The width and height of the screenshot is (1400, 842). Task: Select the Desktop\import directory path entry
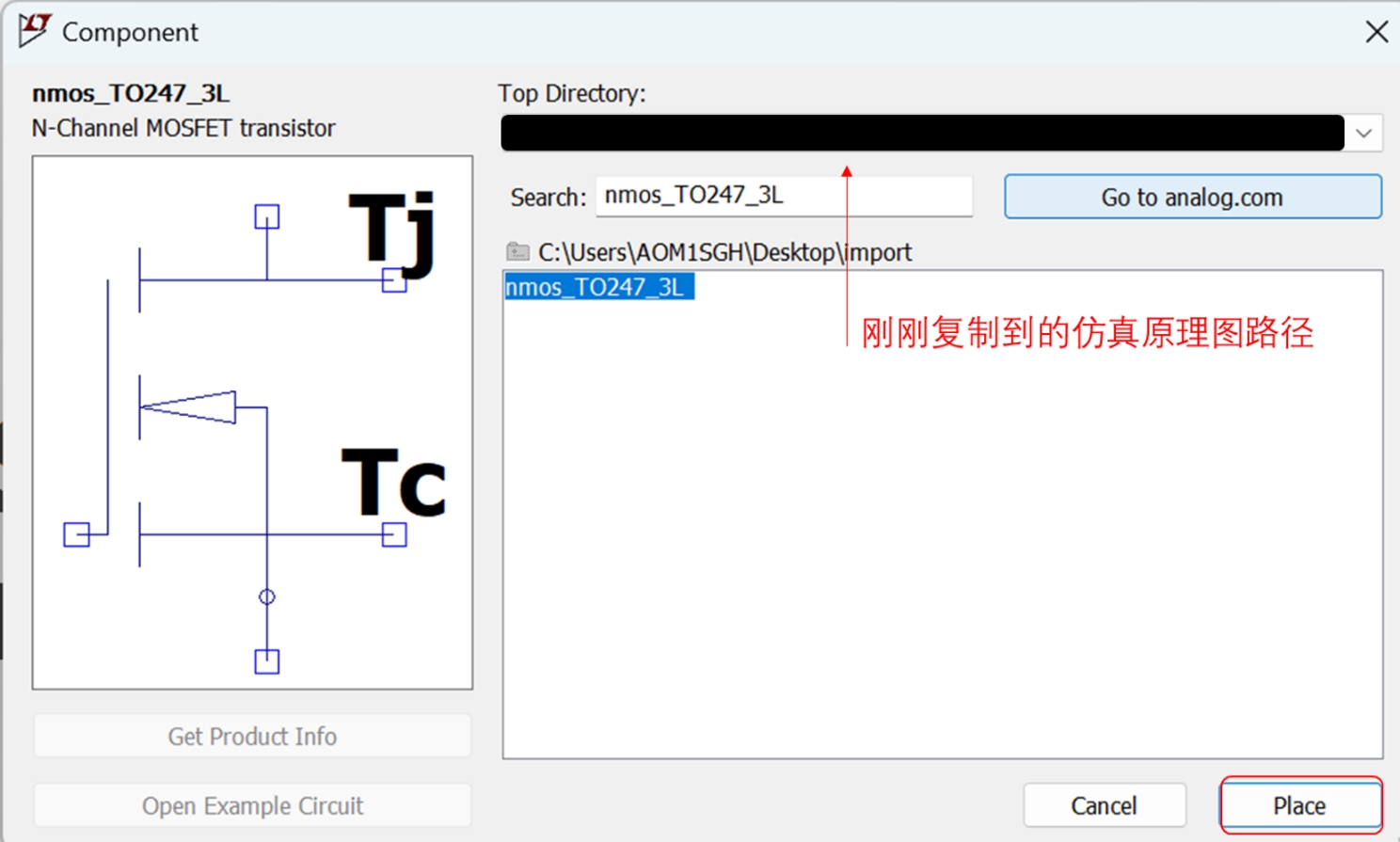click(x=724, y=252)
